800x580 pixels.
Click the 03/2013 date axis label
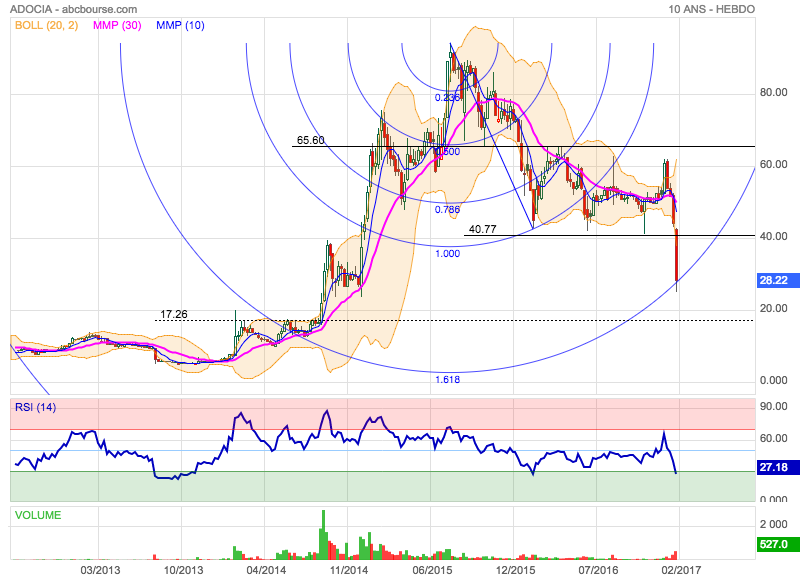[x=100, y=570]
